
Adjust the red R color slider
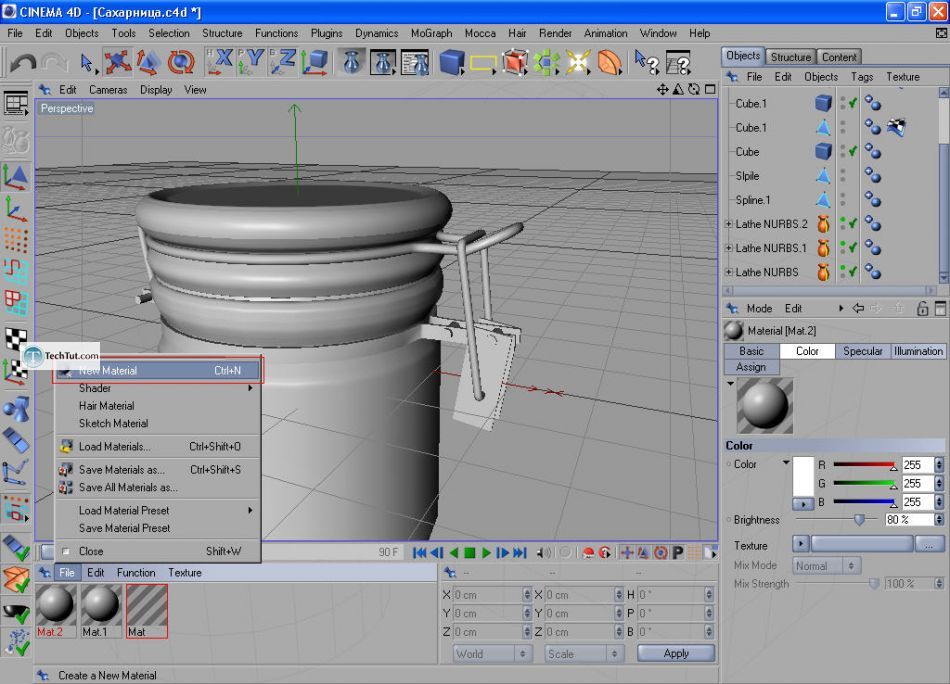tap(865, 465)
